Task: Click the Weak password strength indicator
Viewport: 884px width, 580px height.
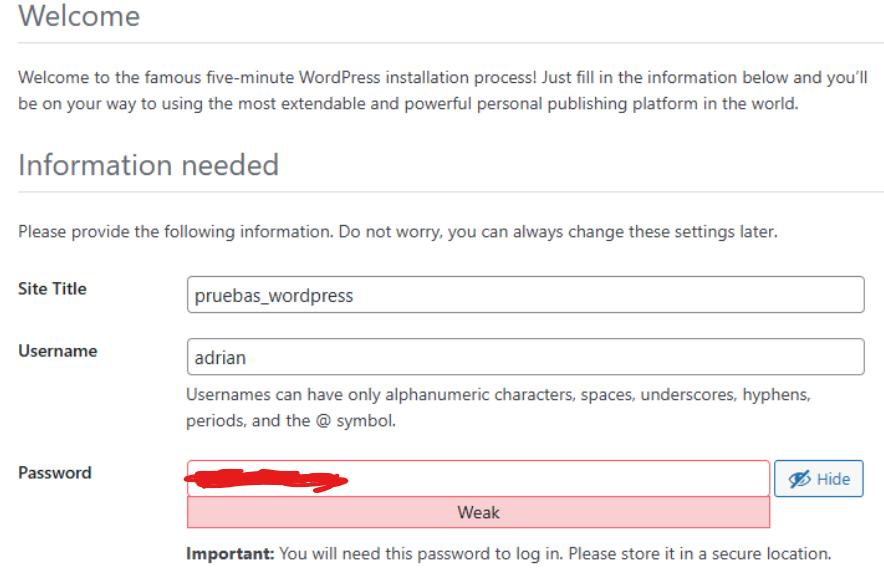Action: [x=479, y=512]
